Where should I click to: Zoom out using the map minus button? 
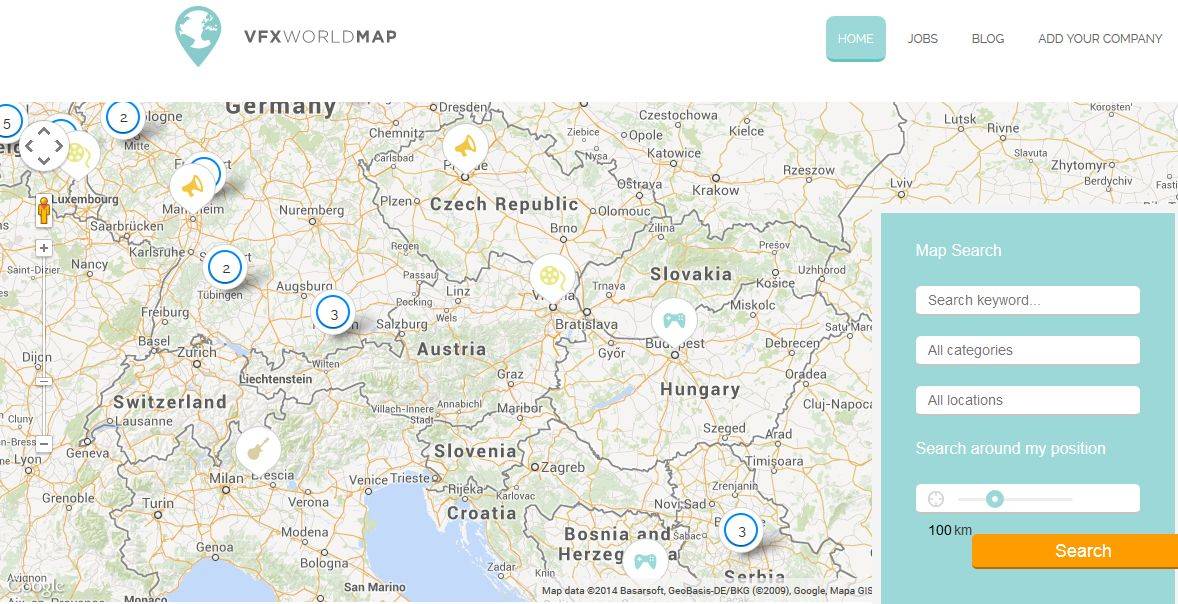pyautogui.click(x=44, y=443)
